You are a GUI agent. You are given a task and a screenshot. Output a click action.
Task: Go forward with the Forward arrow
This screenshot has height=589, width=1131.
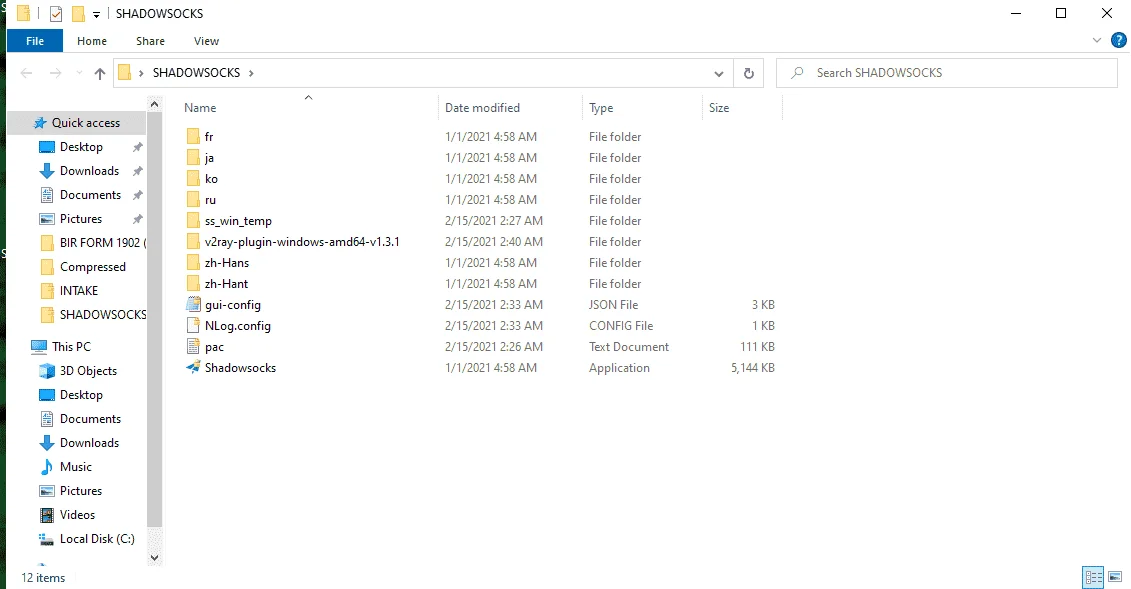(56, 73)
